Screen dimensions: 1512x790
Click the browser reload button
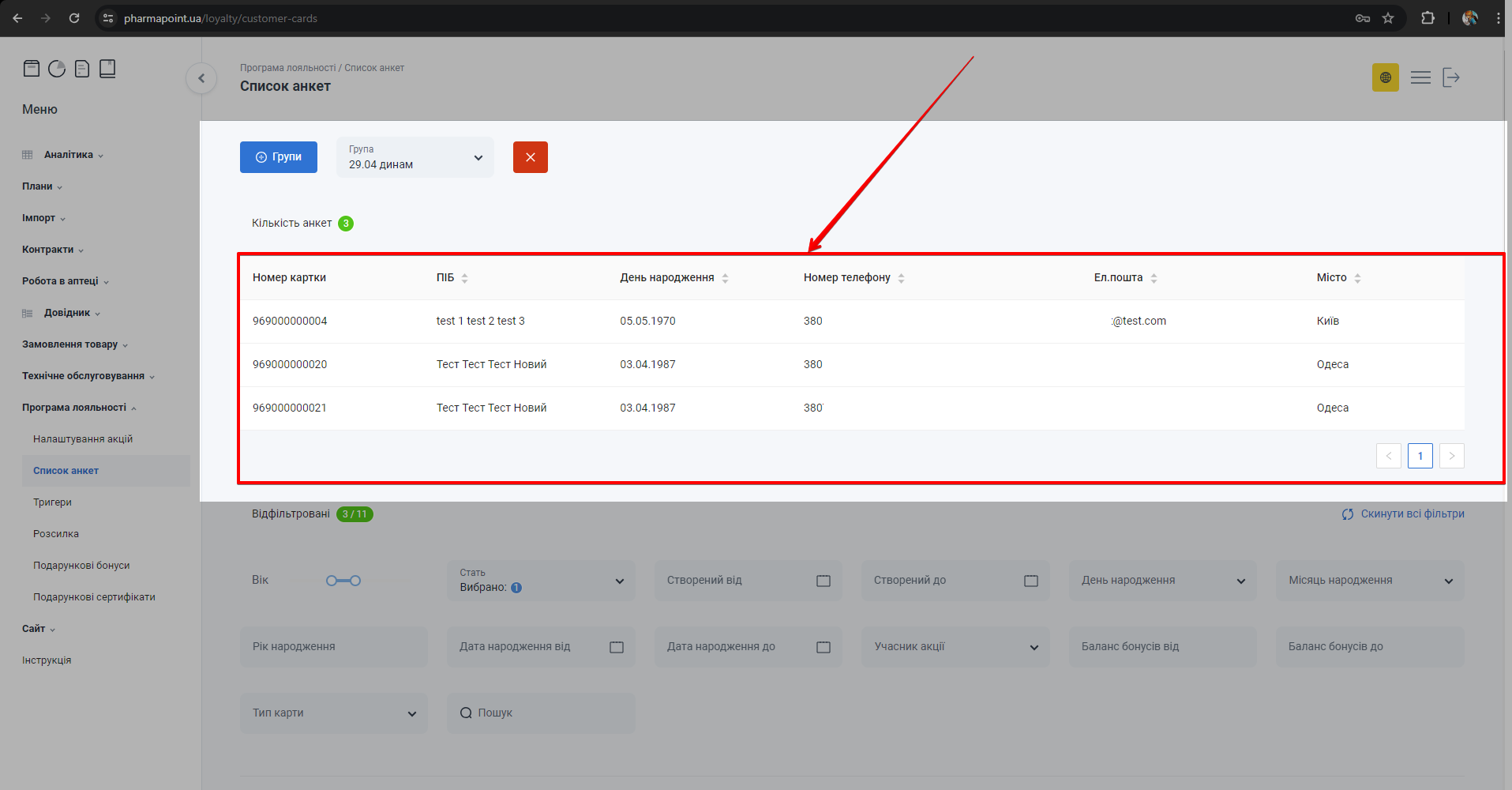[74, 18]
